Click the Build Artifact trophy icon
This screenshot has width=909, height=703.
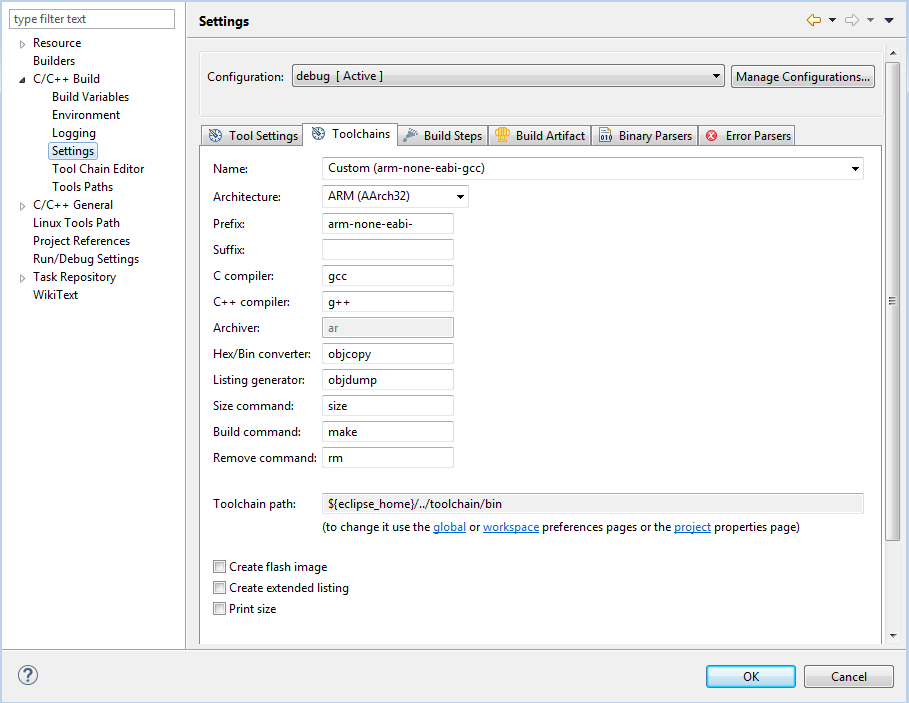(502, 136)
